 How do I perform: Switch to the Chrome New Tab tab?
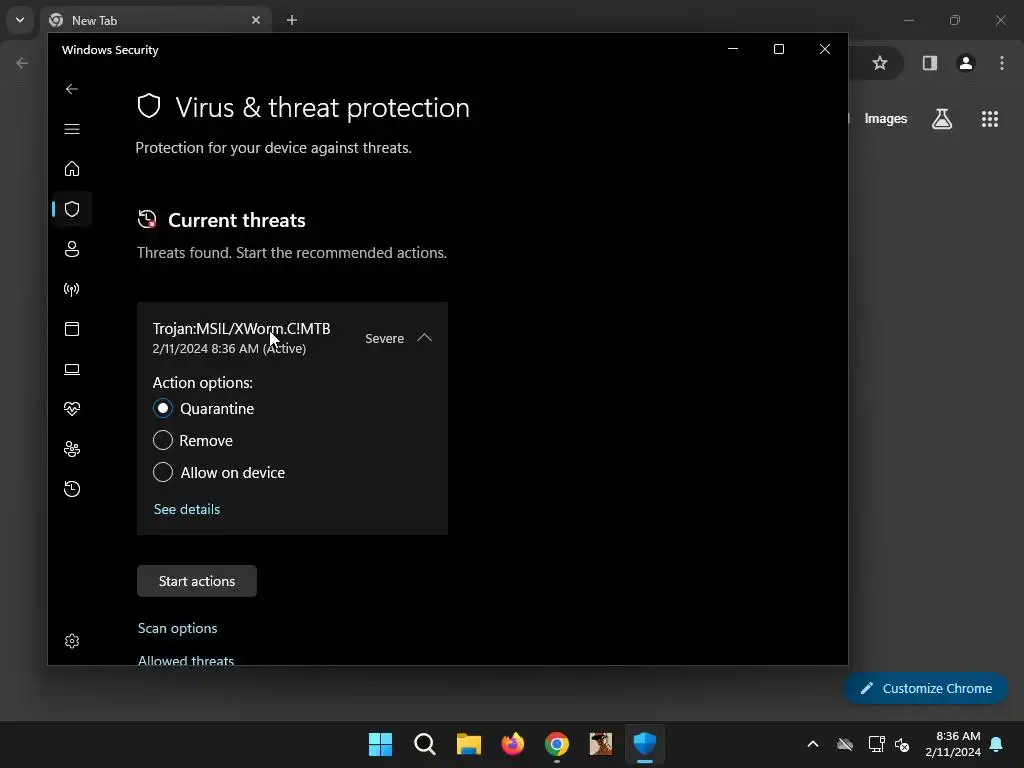155,20
